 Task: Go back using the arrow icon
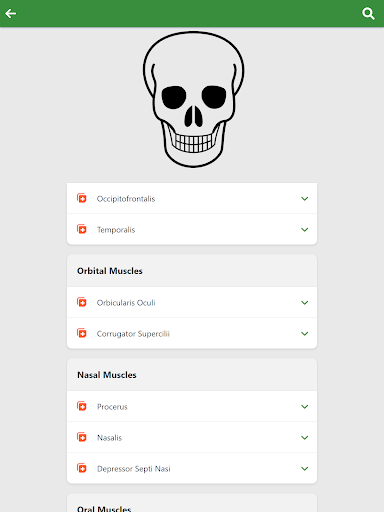[x=11, y=13]
